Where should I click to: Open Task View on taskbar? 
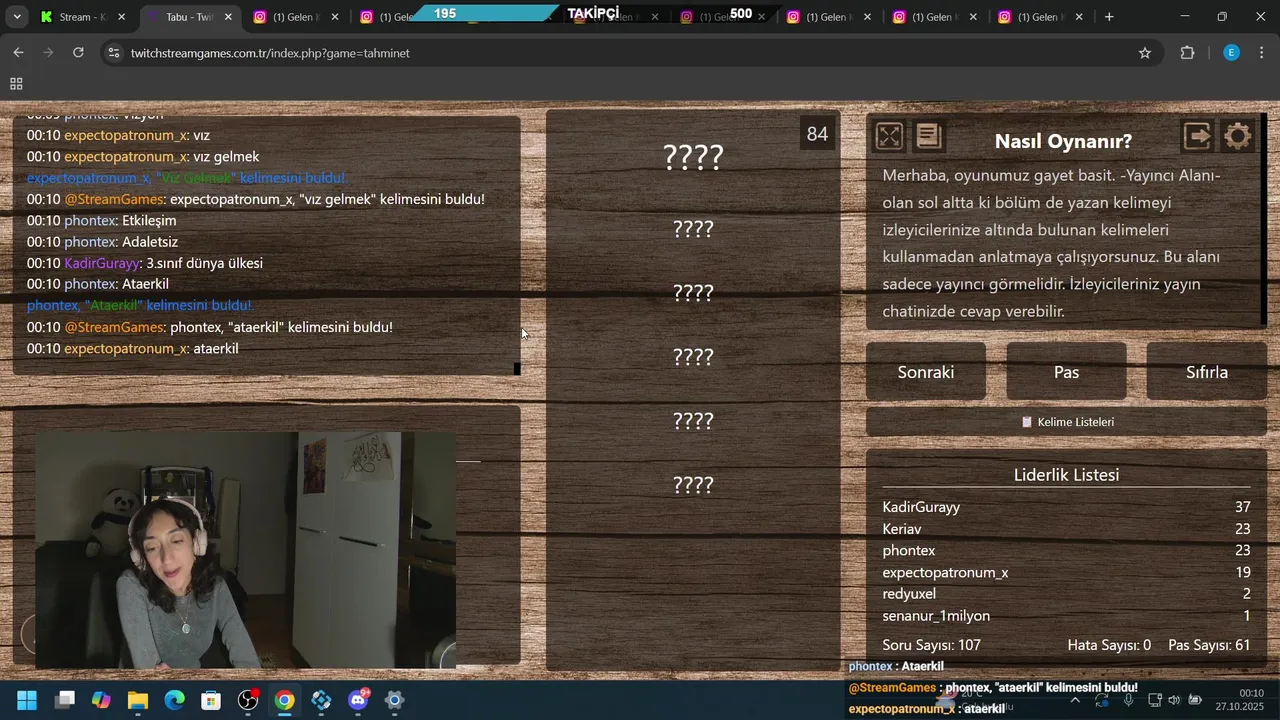pos(65,700)
